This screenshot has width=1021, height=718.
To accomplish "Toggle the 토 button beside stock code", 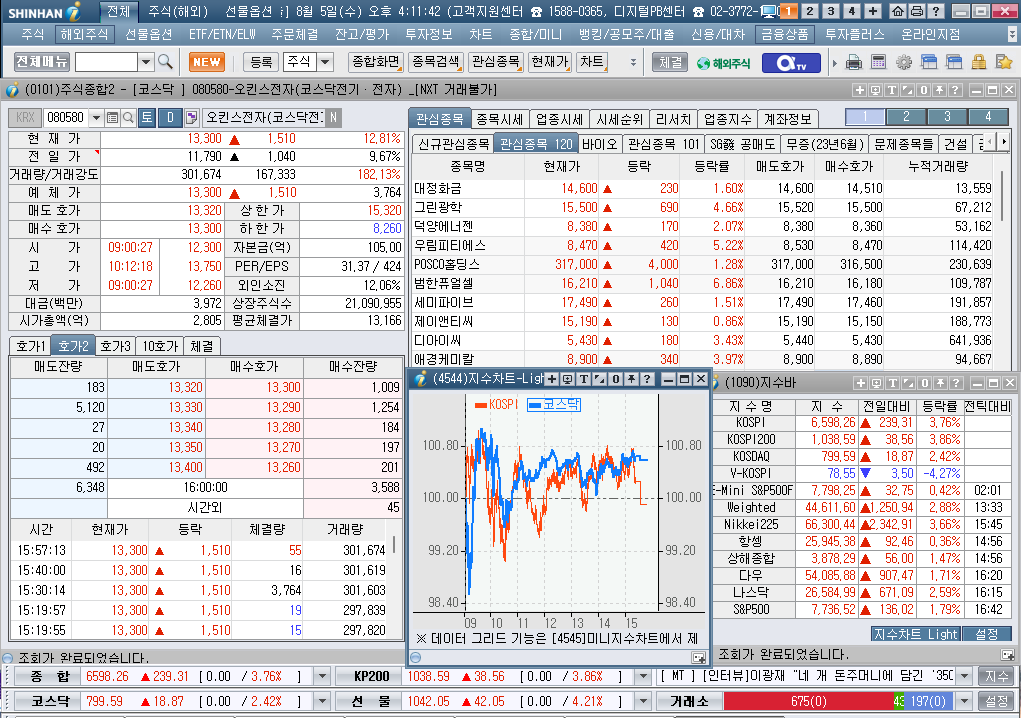I will 147,118.
